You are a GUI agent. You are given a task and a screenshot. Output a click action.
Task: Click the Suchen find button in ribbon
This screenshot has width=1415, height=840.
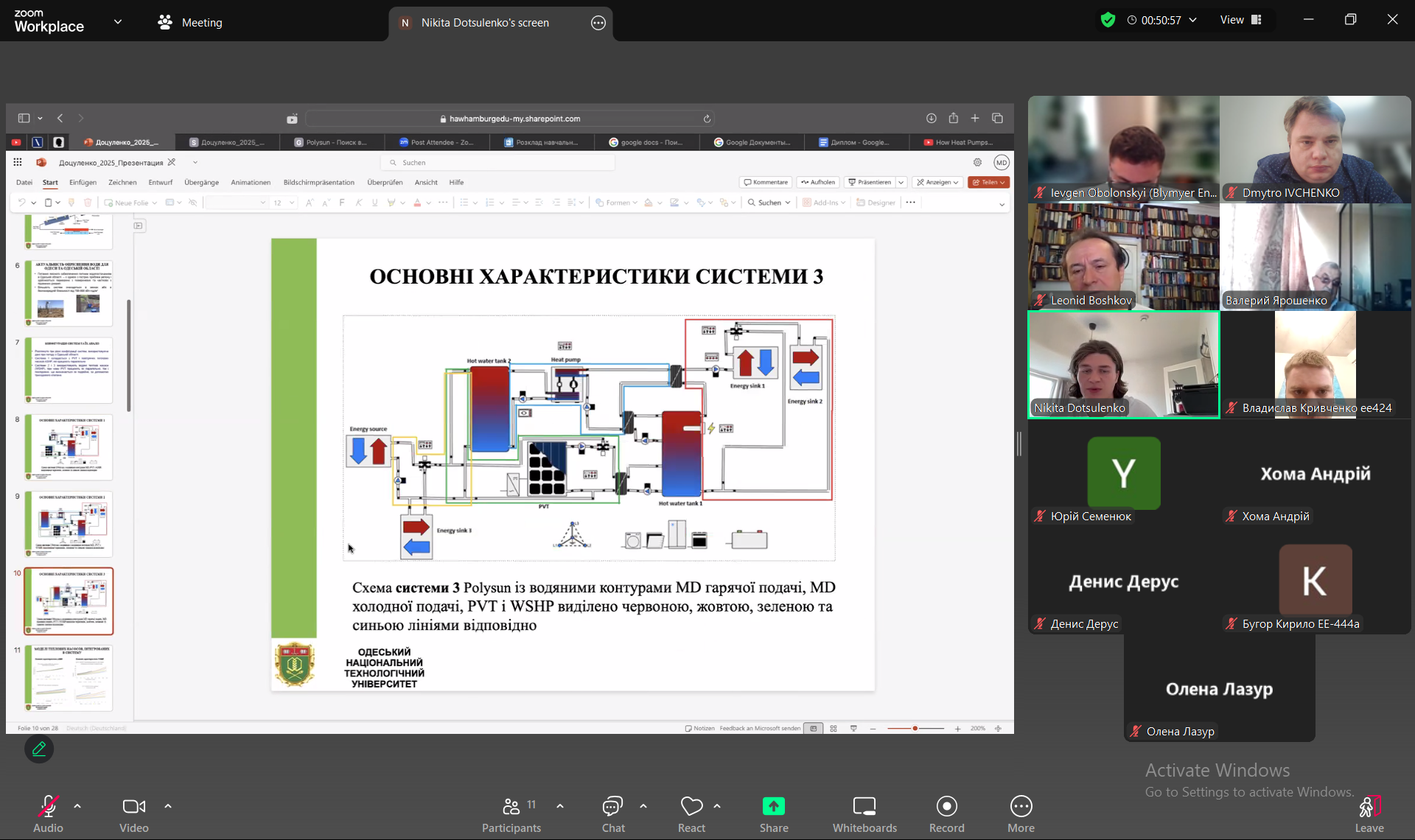pyautogui.click(x=769, y=203)
